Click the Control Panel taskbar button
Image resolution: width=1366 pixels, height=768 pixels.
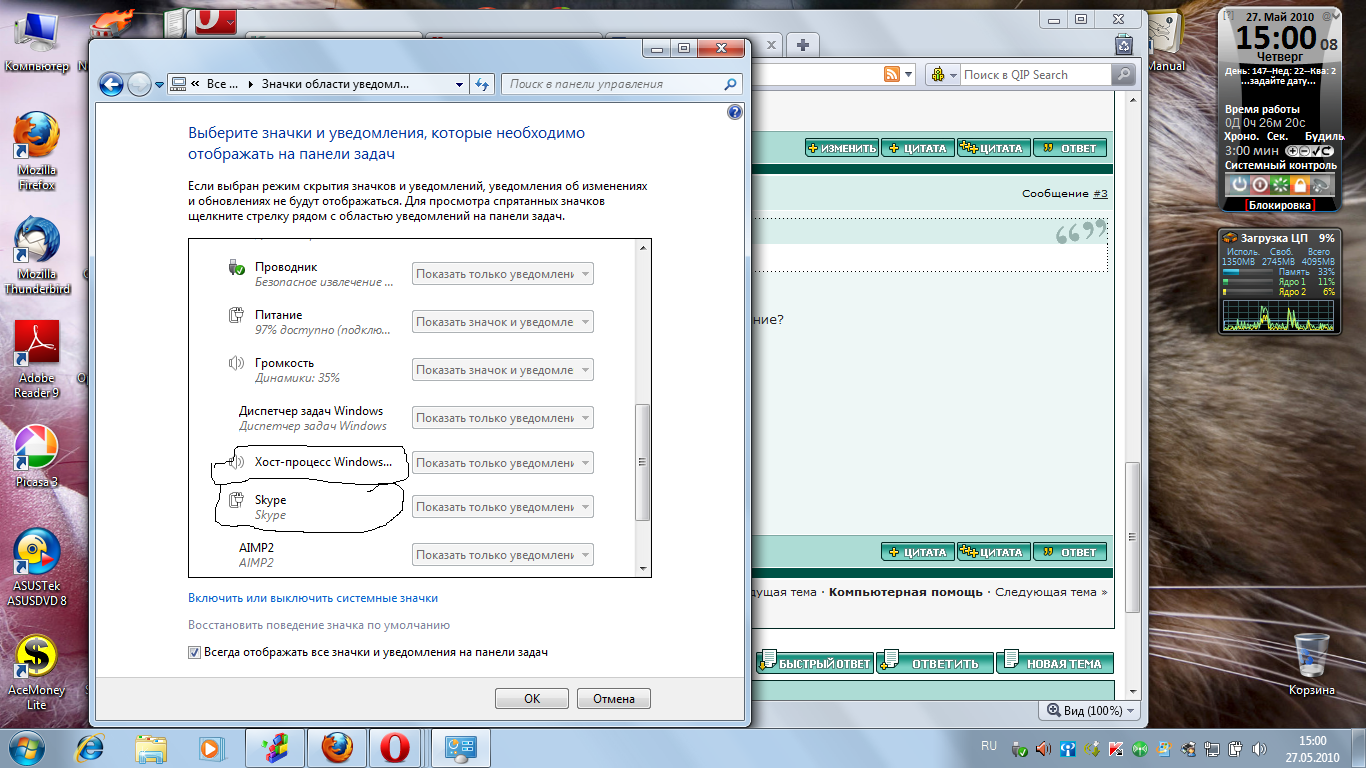pyautogui.click(x=459, y=747)
